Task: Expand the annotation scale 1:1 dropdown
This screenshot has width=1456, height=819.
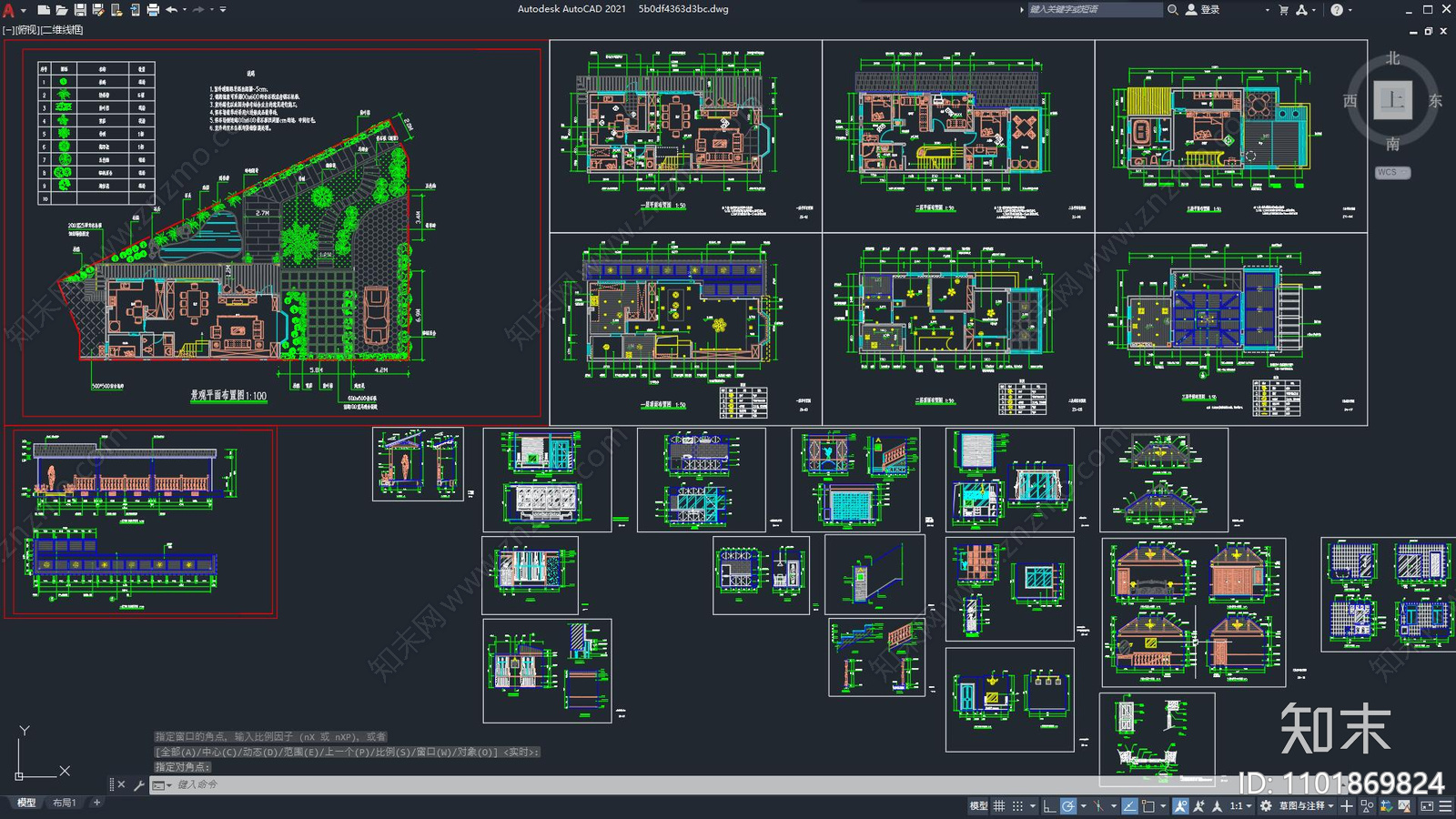Action: point(1241,806)
